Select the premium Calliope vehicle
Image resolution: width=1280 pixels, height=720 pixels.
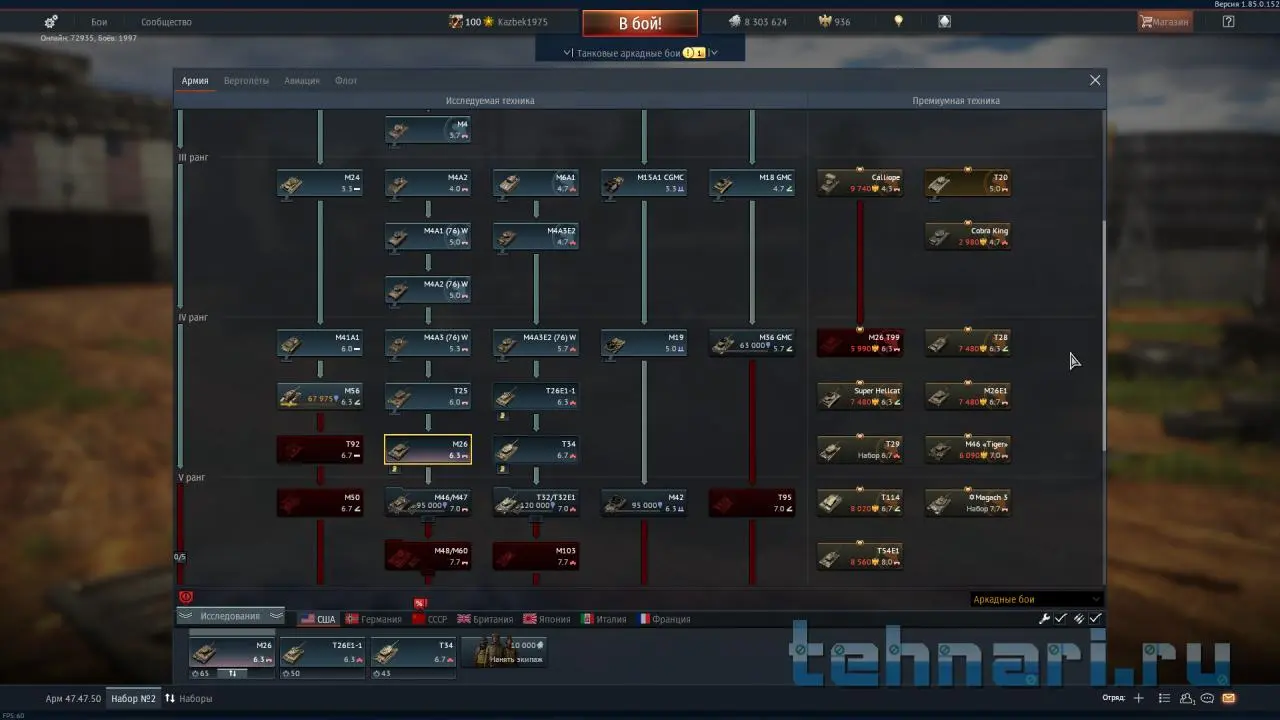click(860, 183)
